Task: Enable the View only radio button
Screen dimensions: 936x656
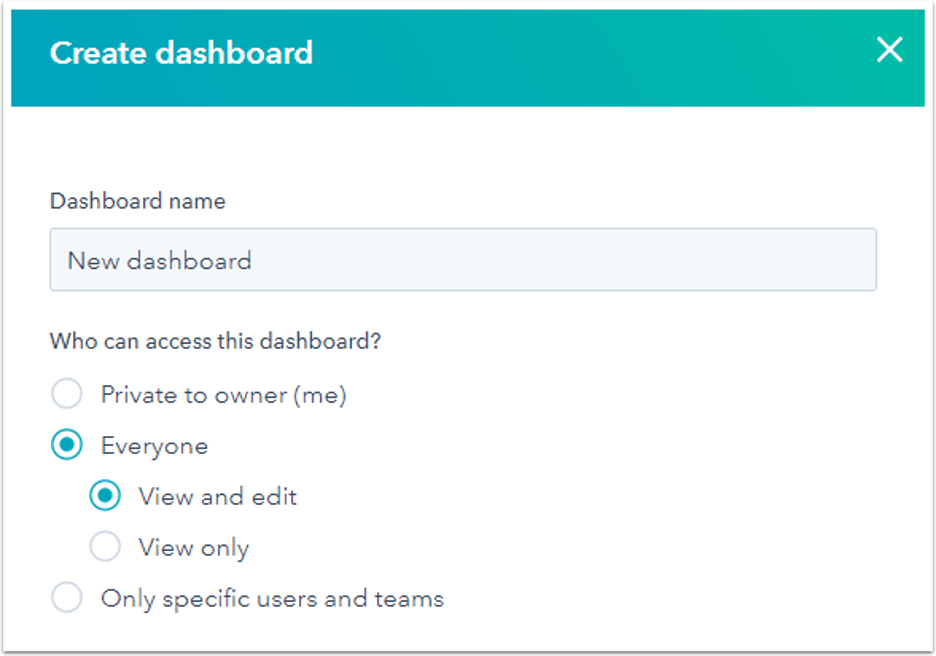Action: [105, 547]
